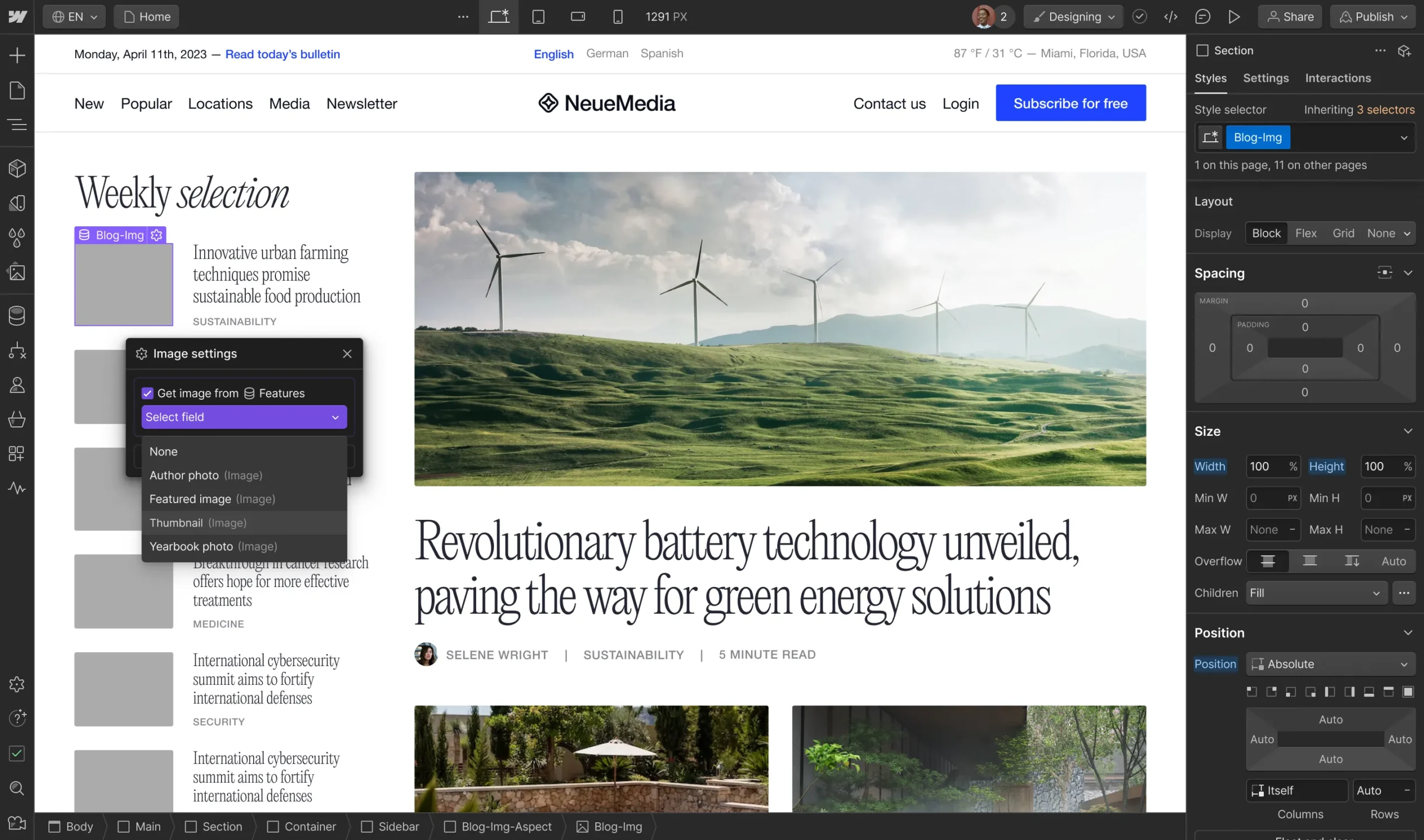Viewport: 1424px width, 840px height.
Task: Select the Featured image option in dropdown
Action: coord(212,498)
